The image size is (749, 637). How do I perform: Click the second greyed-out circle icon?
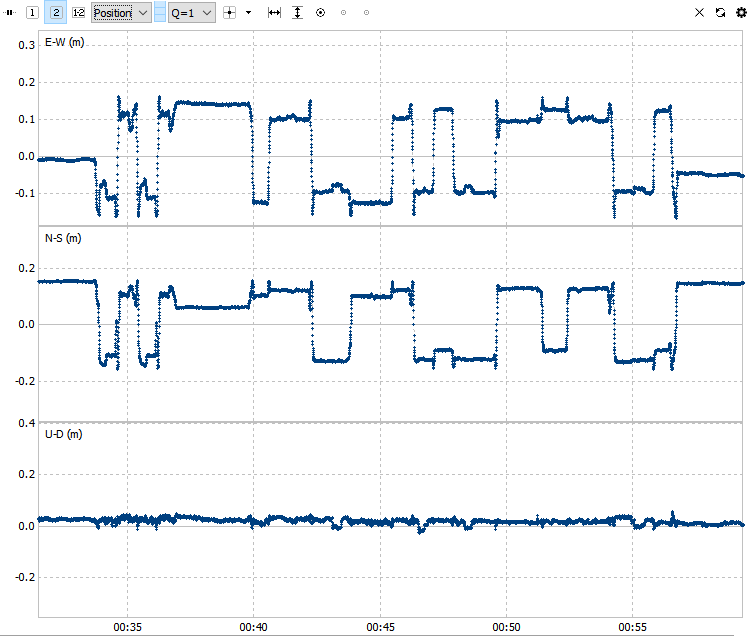pos(366,13)
